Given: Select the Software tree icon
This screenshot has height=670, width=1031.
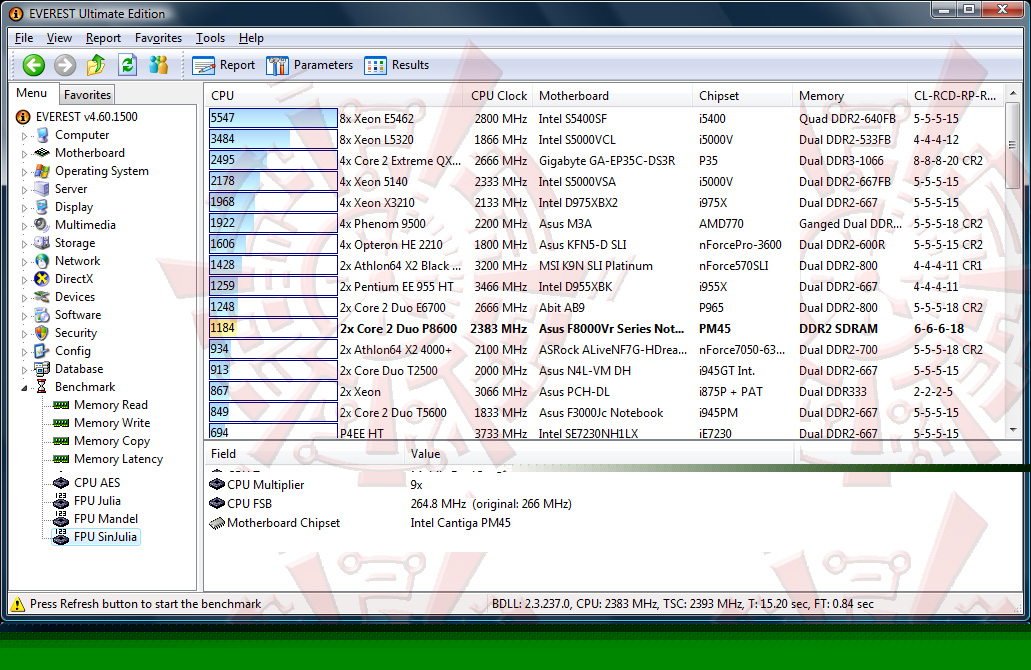Looking at the screenshot, I should click(x=42, y=315).
